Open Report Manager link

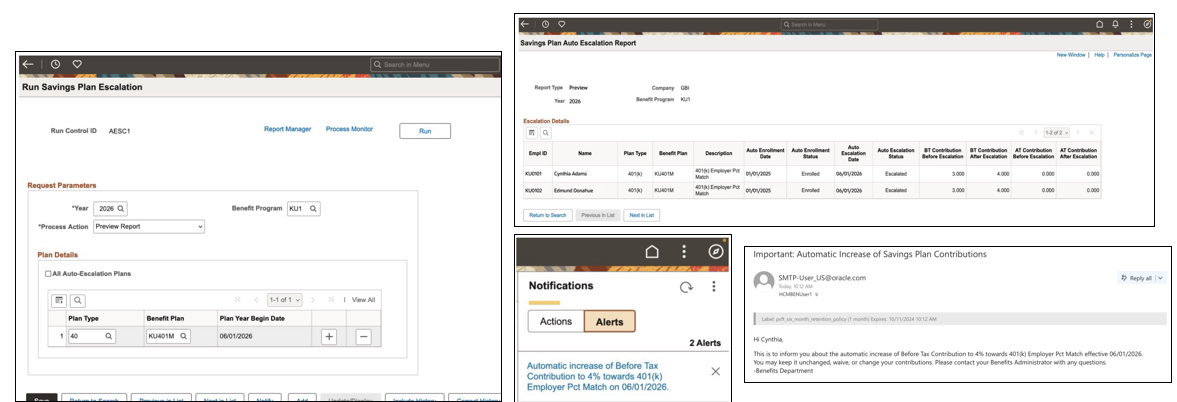point(287,129)
